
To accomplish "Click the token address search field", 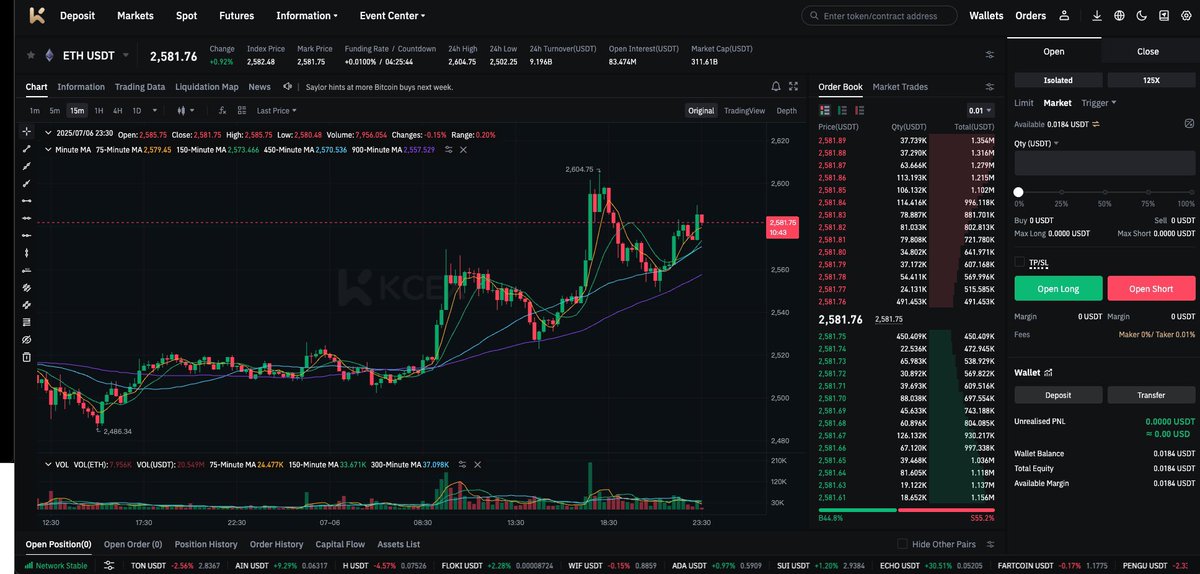I will [x=880, y=16].
